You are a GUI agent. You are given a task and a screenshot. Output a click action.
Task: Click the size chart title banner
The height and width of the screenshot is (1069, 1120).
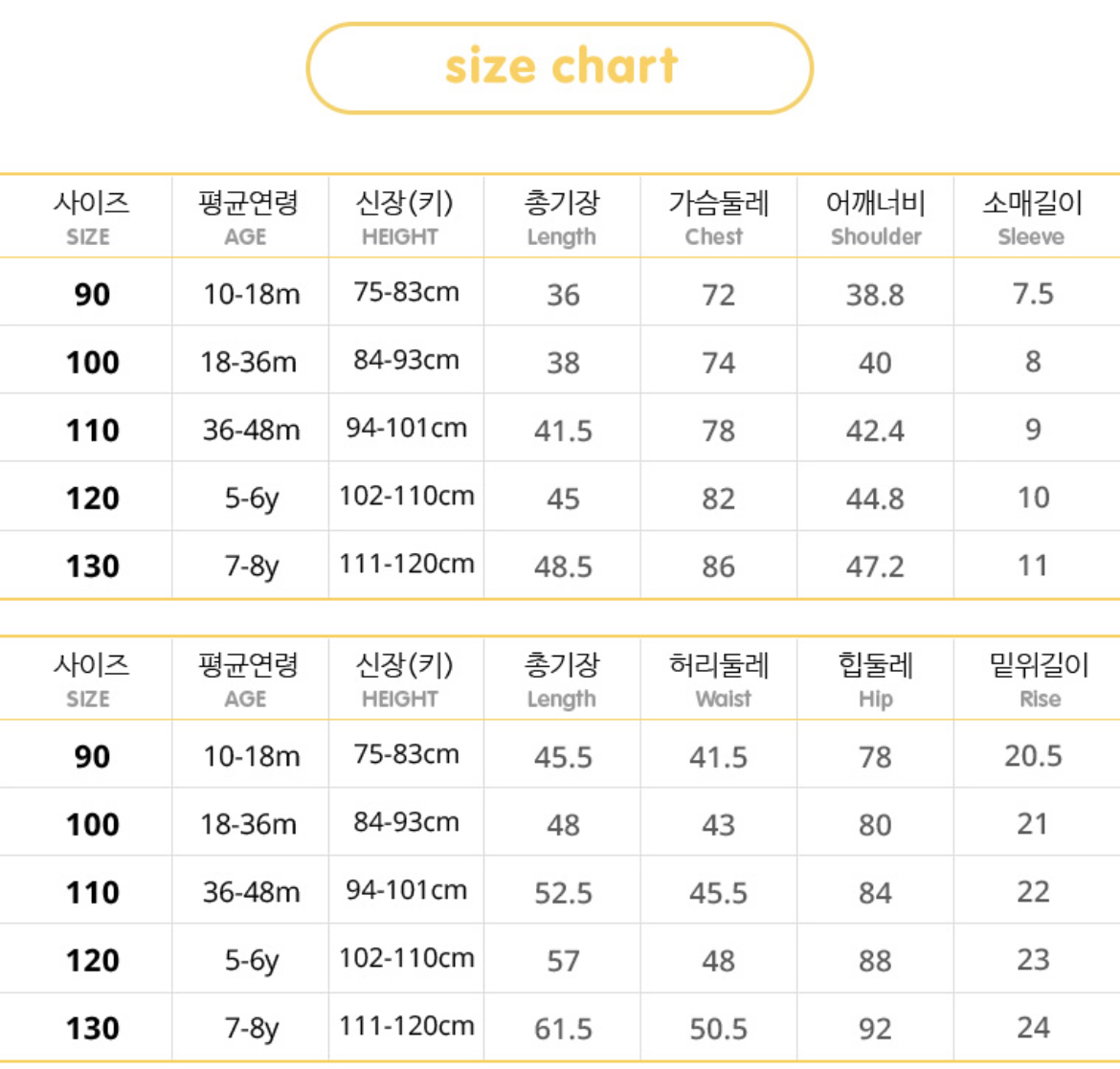click(x=560, y=67)
